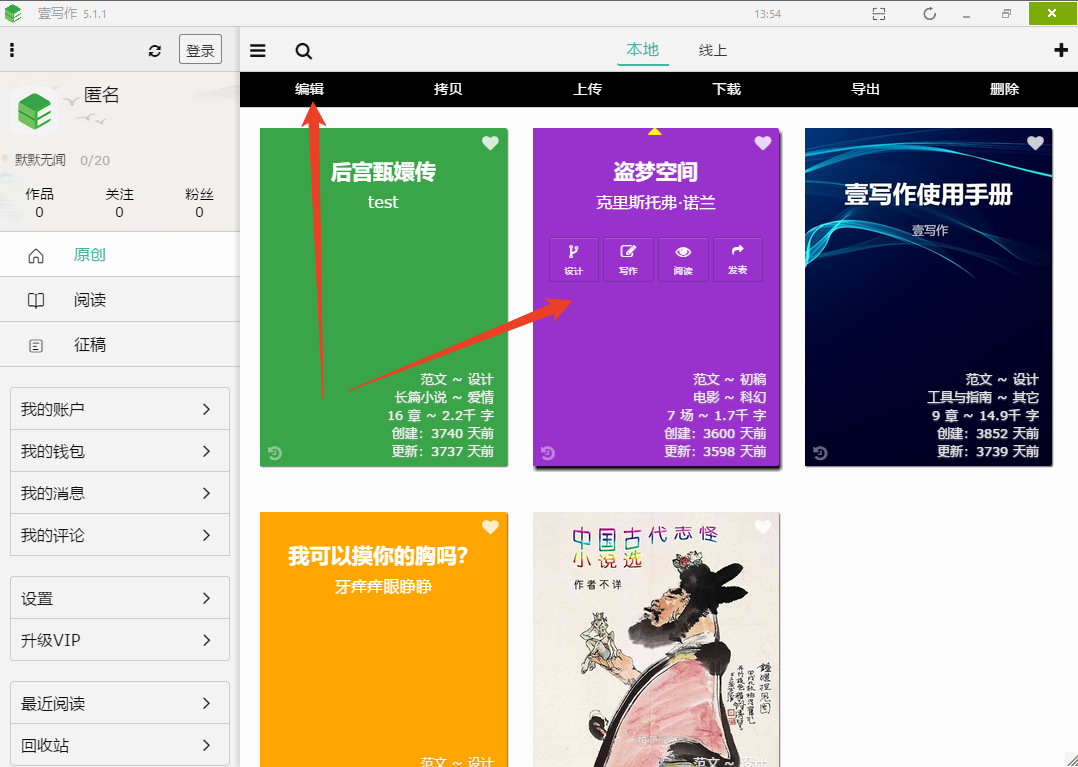The height and width of the screenshot is (767, 1078).
Task: Select 导出 in the action bar
Action: [866, 89]
